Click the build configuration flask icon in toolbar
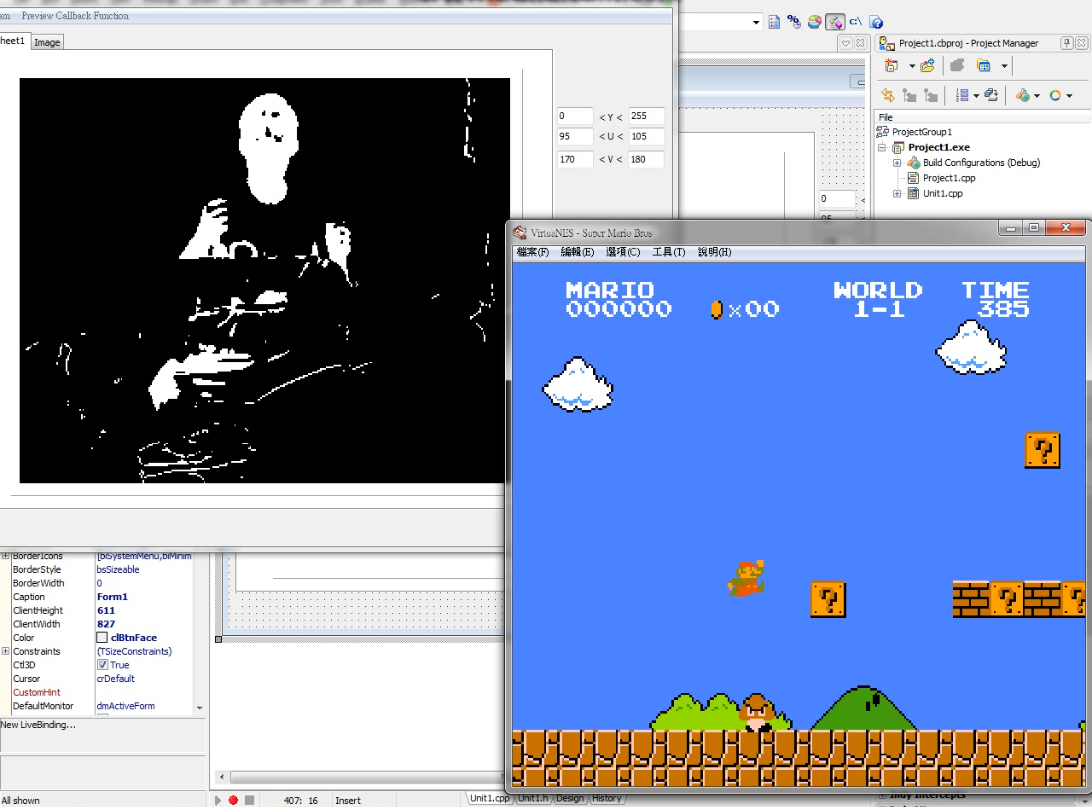The image size is (1092, 807). pyautogui.click(x=1022, y=95)
